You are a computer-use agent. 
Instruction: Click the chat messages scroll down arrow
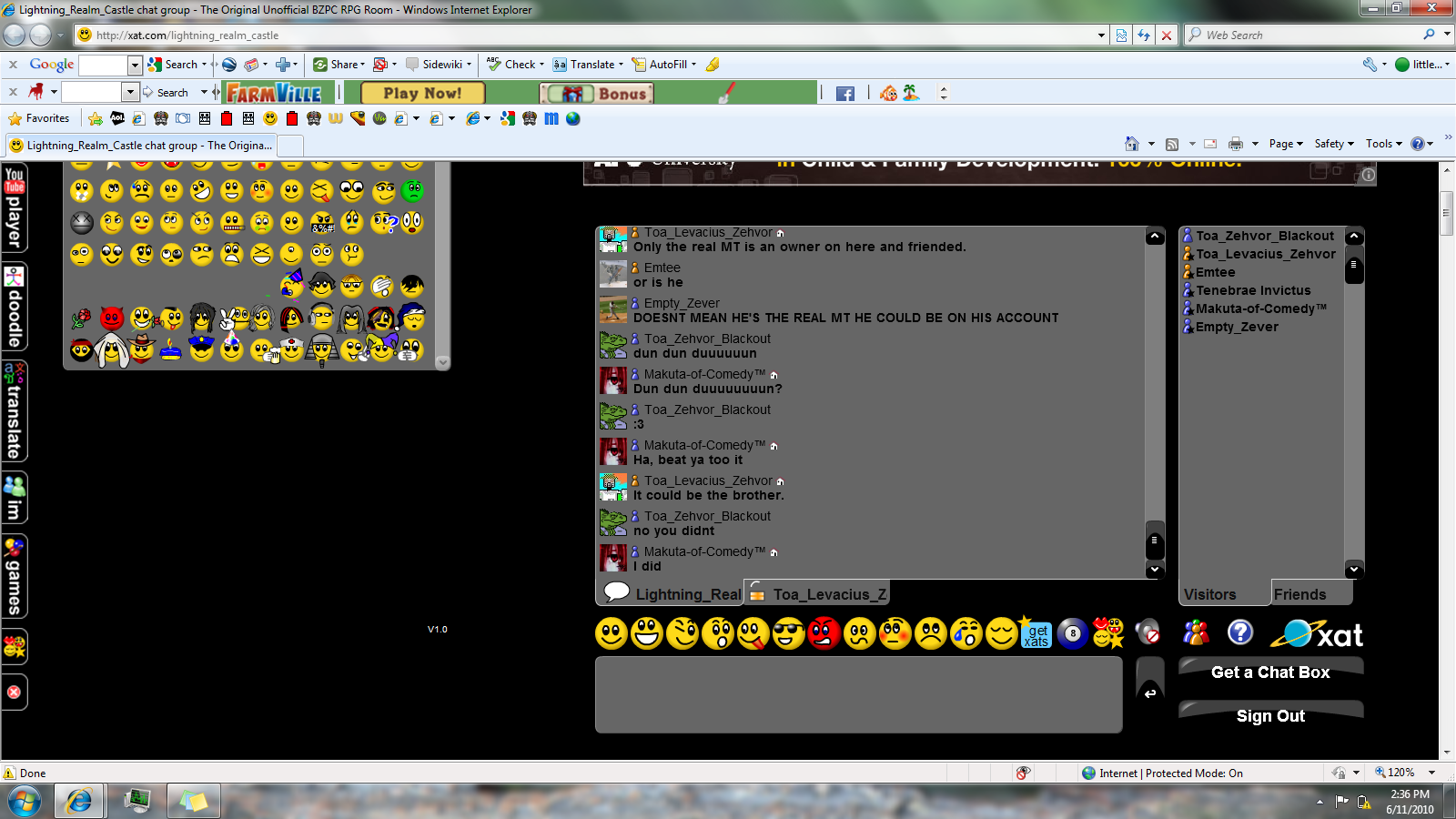(x=1154, y=570)
